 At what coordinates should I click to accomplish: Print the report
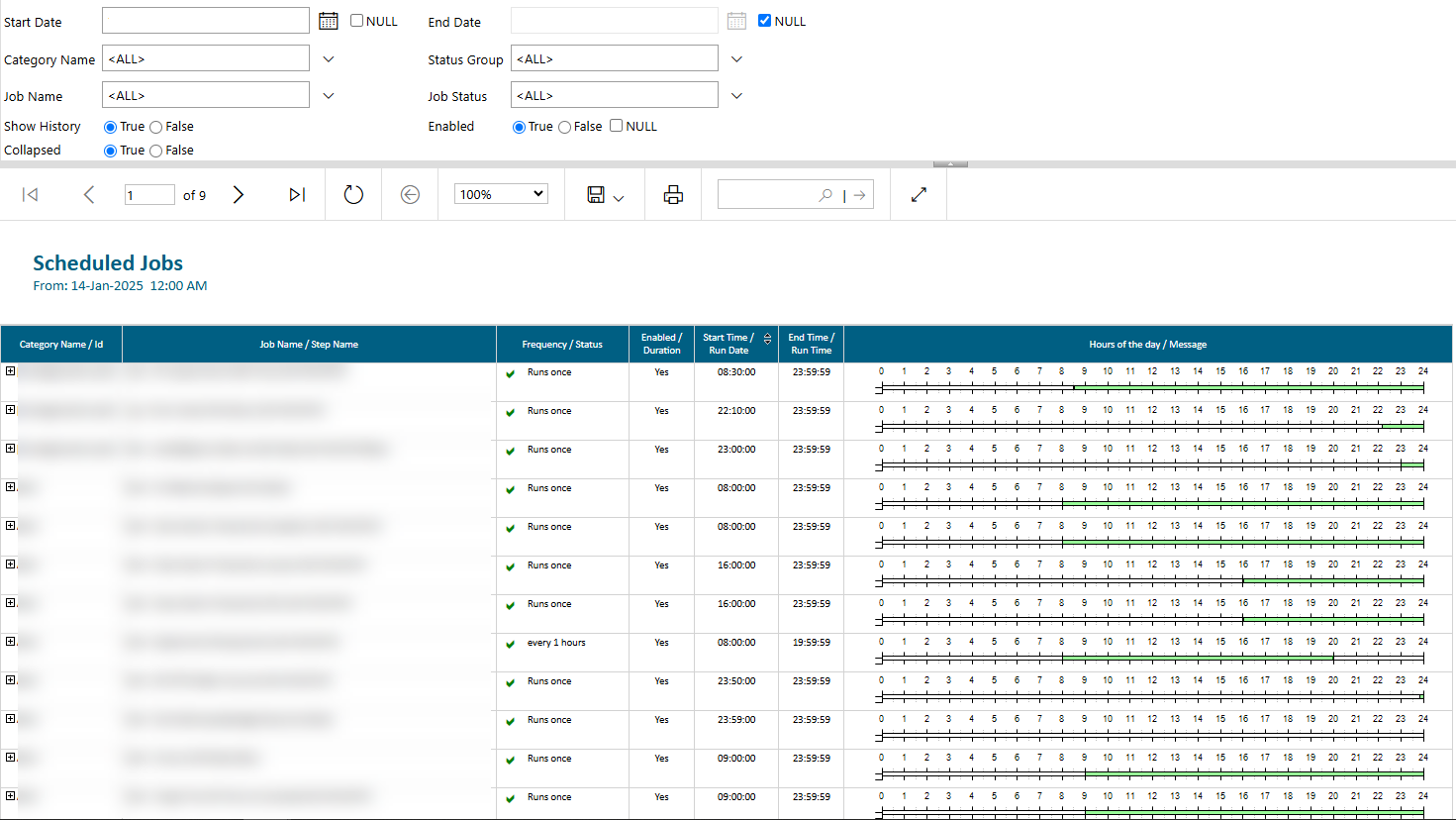[x=673, y=194]
